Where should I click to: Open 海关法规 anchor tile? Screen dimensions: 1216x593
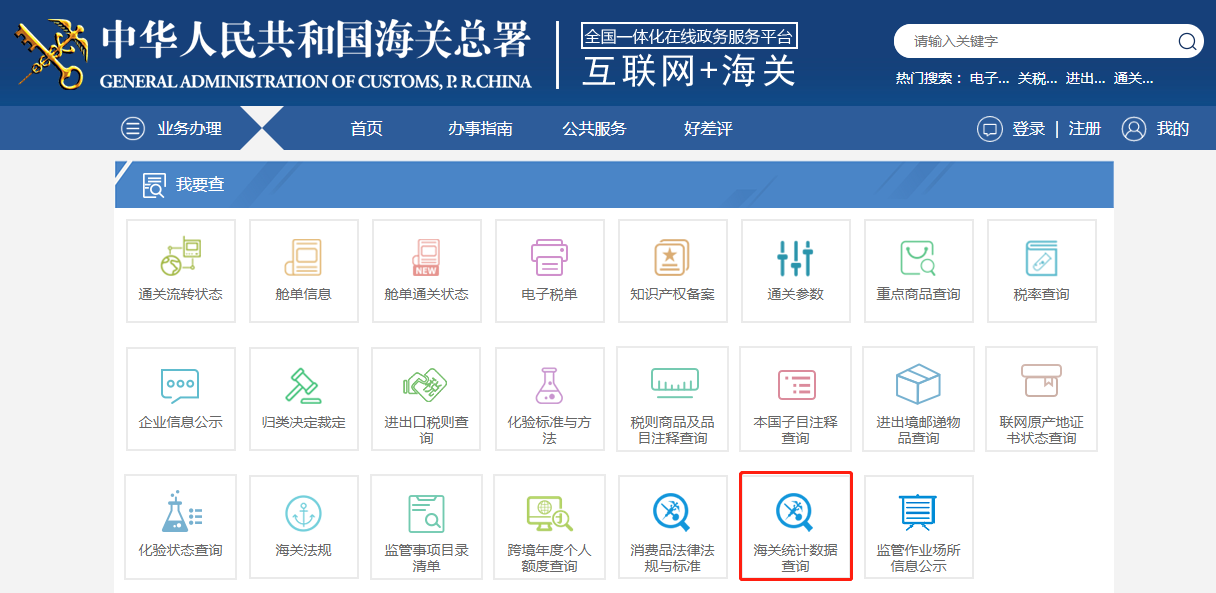(x=304, y=527)
